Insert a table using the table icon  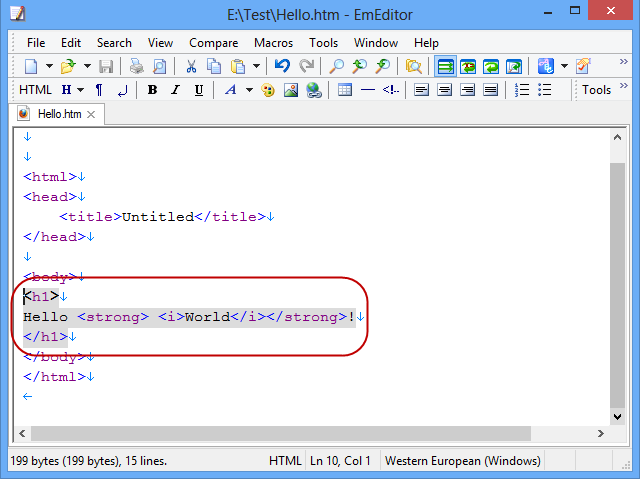click(x=345, y=90)
